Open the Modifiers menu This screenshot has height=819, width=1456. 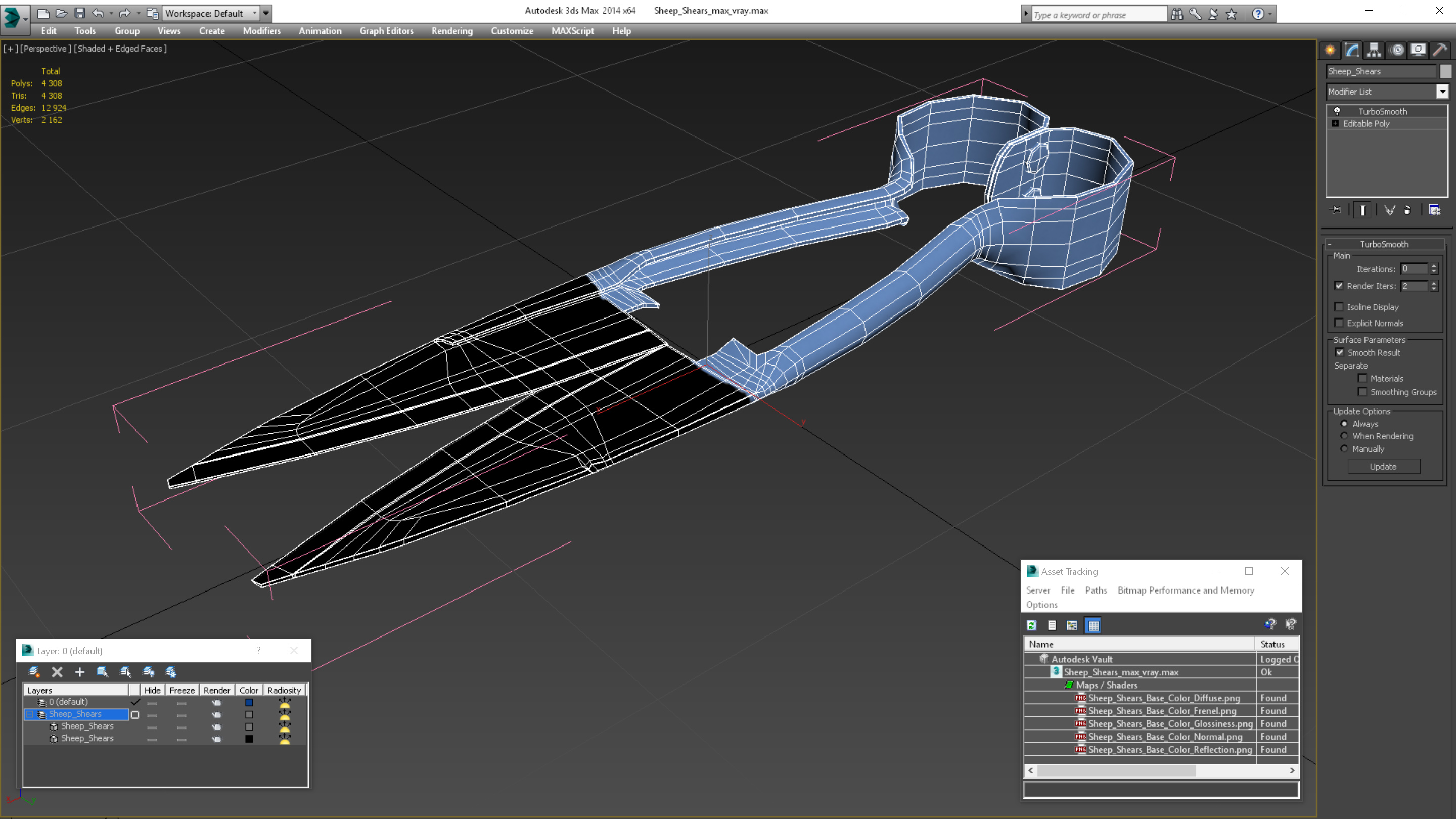[262, 31]
